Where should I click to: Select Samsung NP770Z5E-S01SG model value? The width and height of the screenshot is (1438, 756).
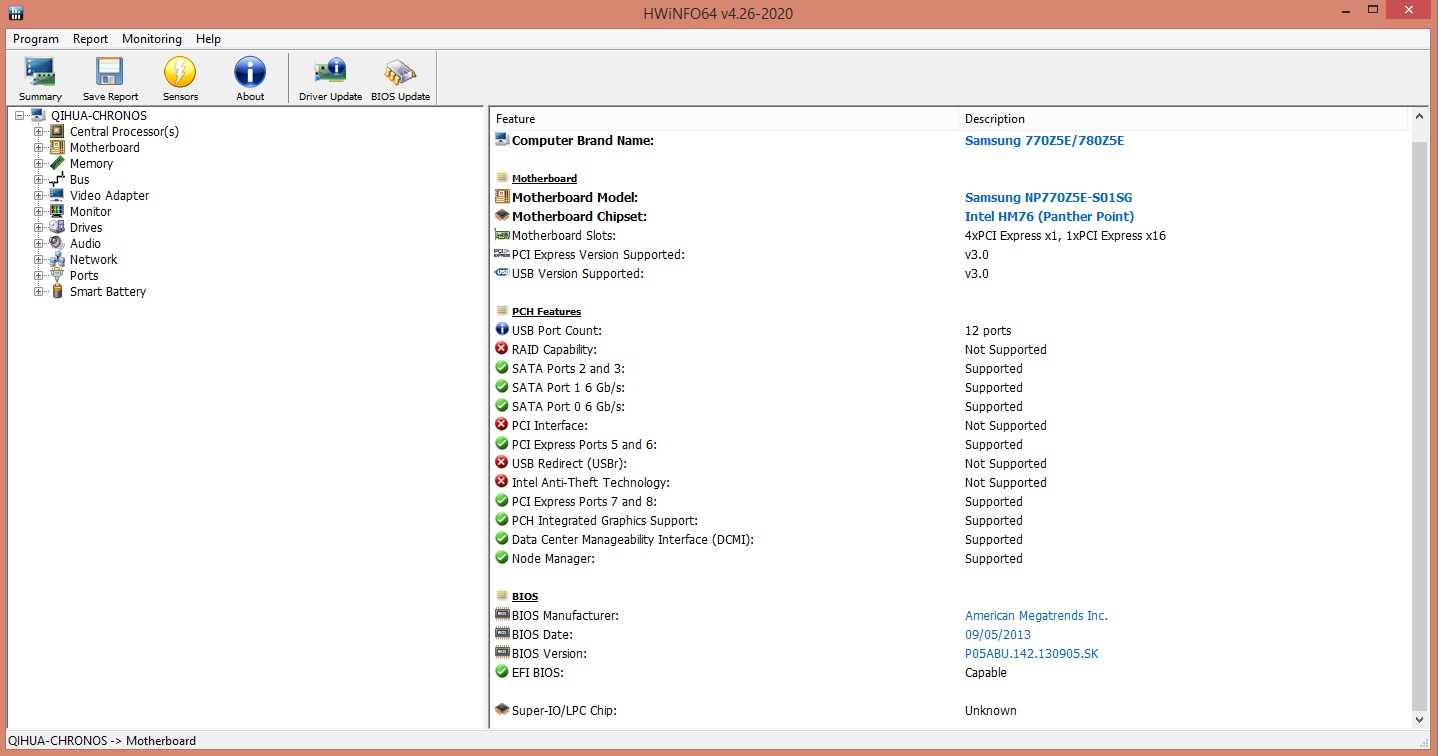point(1048,198)
